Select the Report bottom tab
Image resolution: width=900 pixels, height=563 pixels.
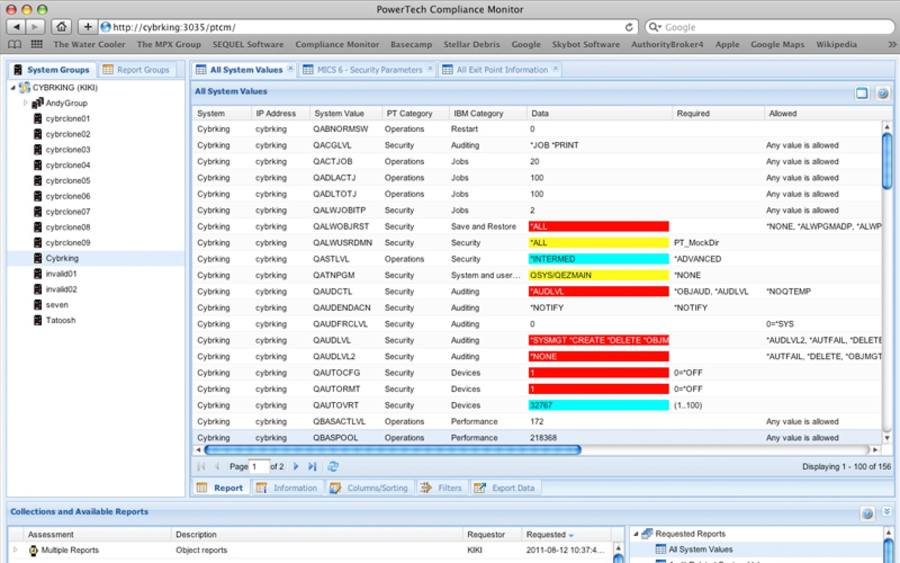pyautogui.click(x=220, y=488)
